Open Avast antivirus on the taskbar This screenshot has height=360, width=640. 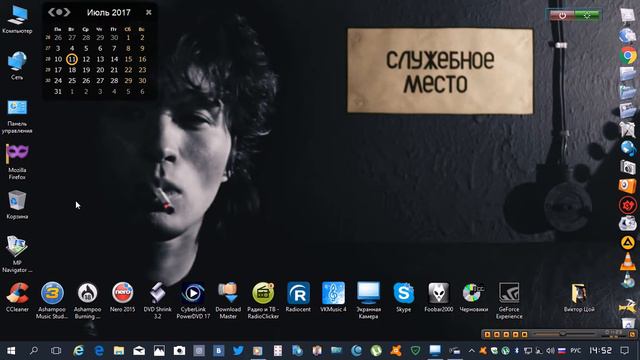tap(396, 351)
